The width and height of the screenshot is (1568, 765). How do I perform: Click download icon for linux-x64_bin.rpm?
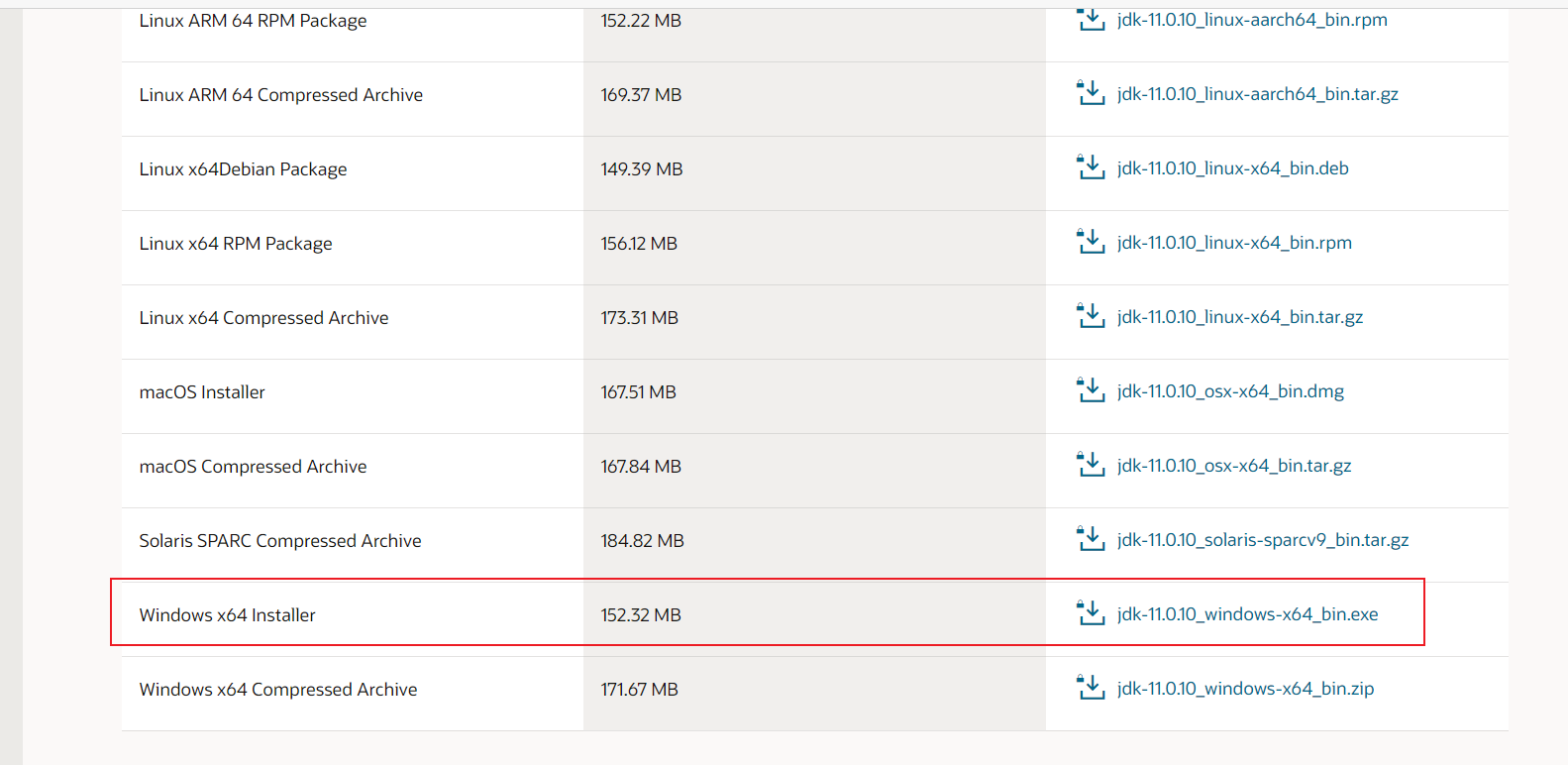(1091, 241)
